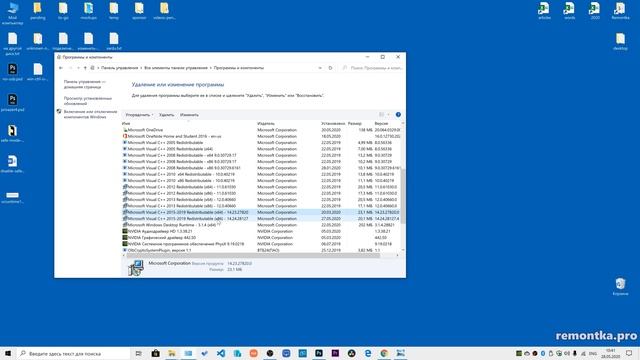The width and height of the screenshot is (640, 360).
Task: Expand chevron after Панель управления breadcrumb
Action: 141,68
